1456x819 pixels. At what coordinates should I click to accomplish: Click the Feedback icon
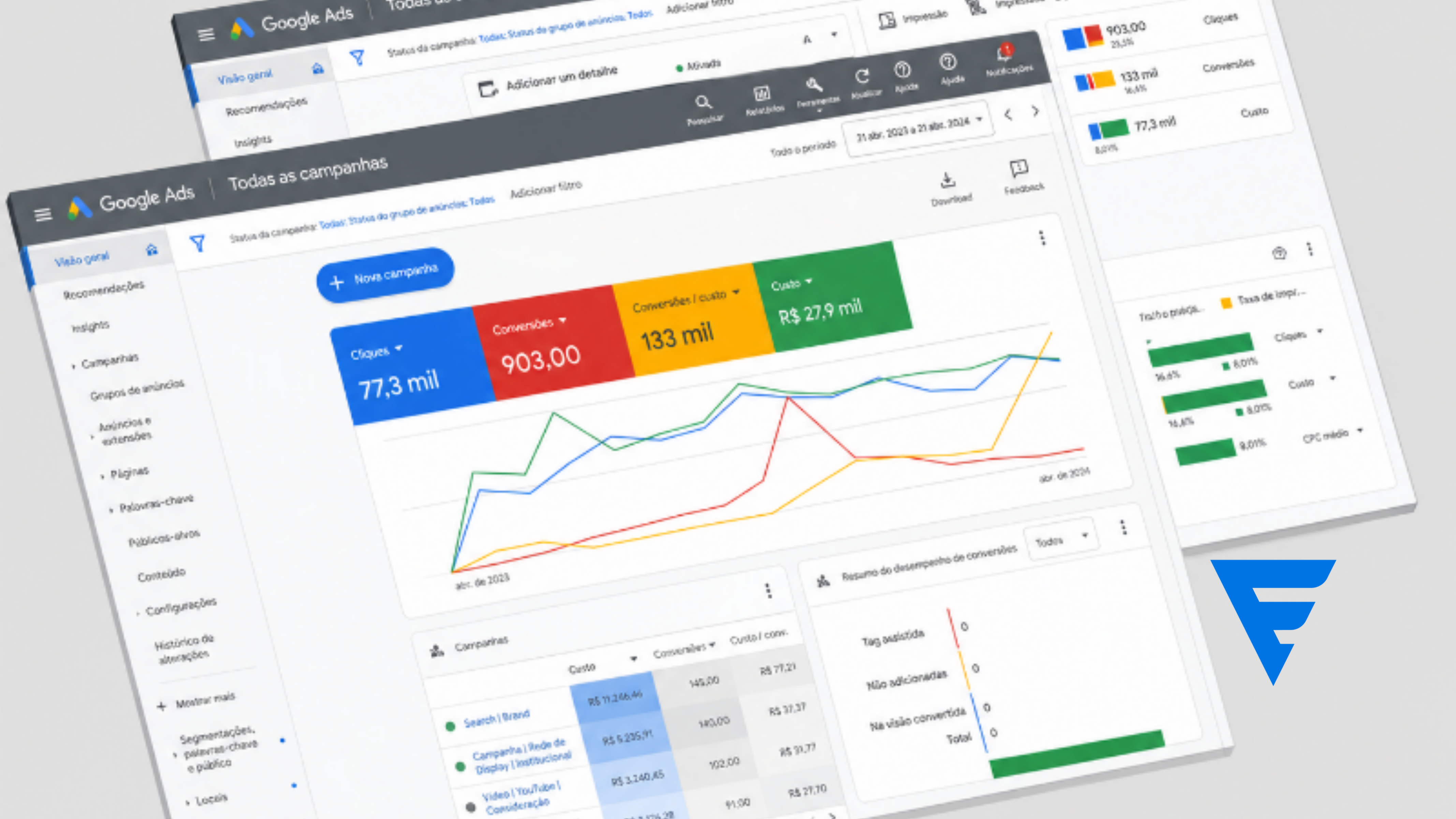click(1018, 169)
